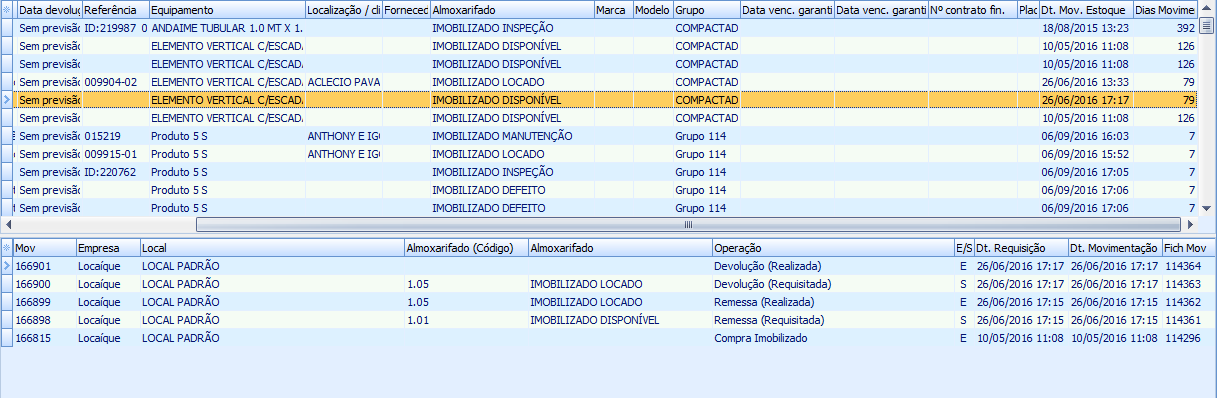1217x398 pixels.
Task: Sort by Dt. Mov. Estoque column header
Action: pyautogui.click(x=1086, y=9)
